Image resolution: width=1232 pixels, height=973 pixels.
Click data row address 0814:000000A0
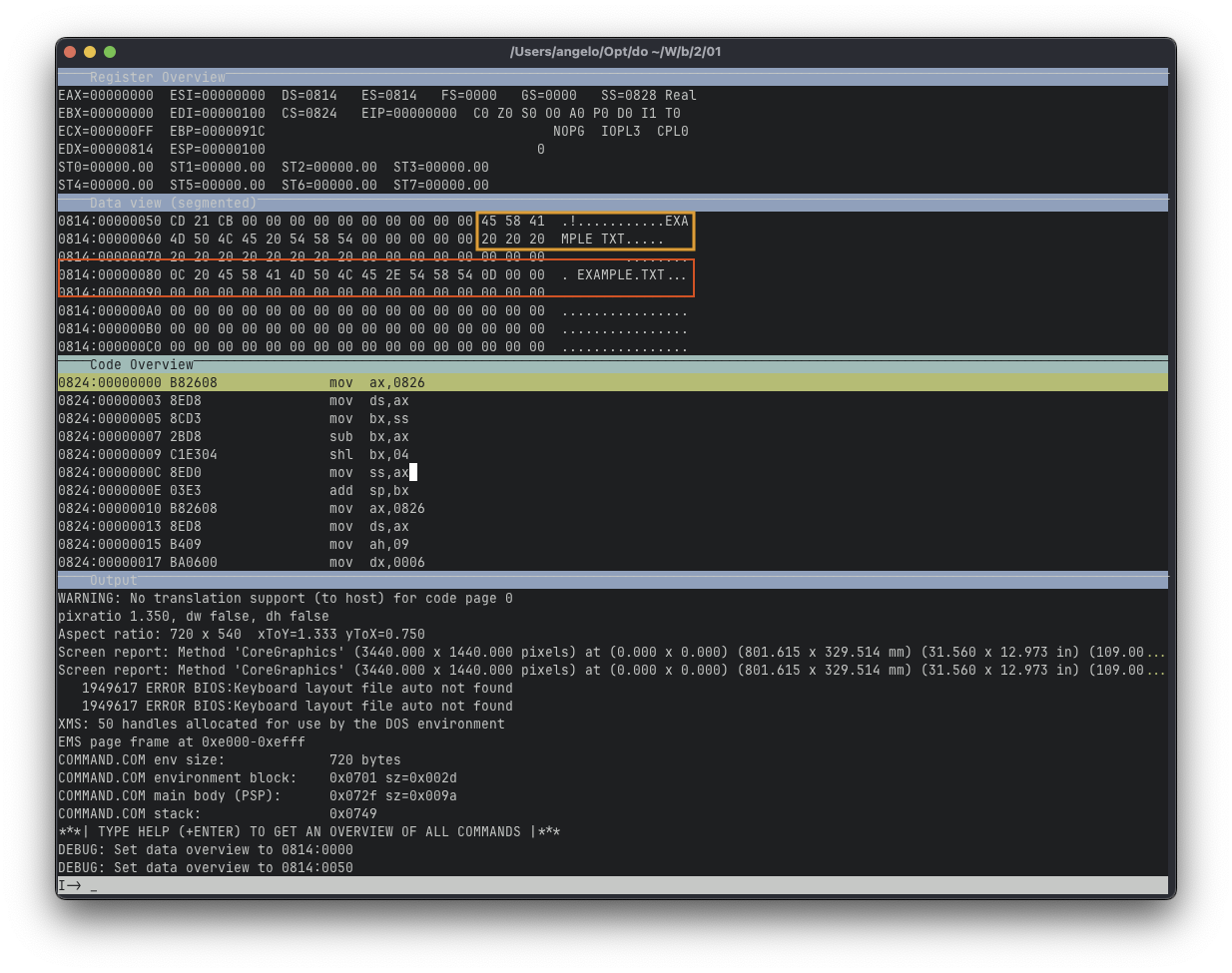[110, 310]
